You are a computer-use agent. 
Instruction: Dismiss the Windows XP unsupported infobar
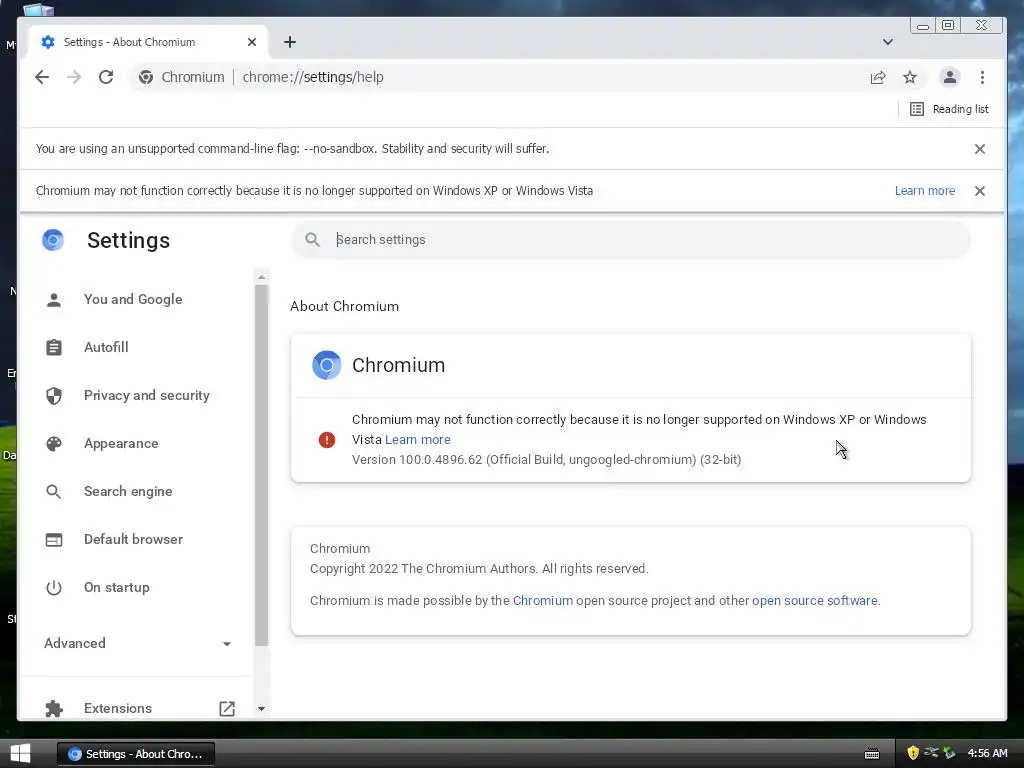coord(980,191)
